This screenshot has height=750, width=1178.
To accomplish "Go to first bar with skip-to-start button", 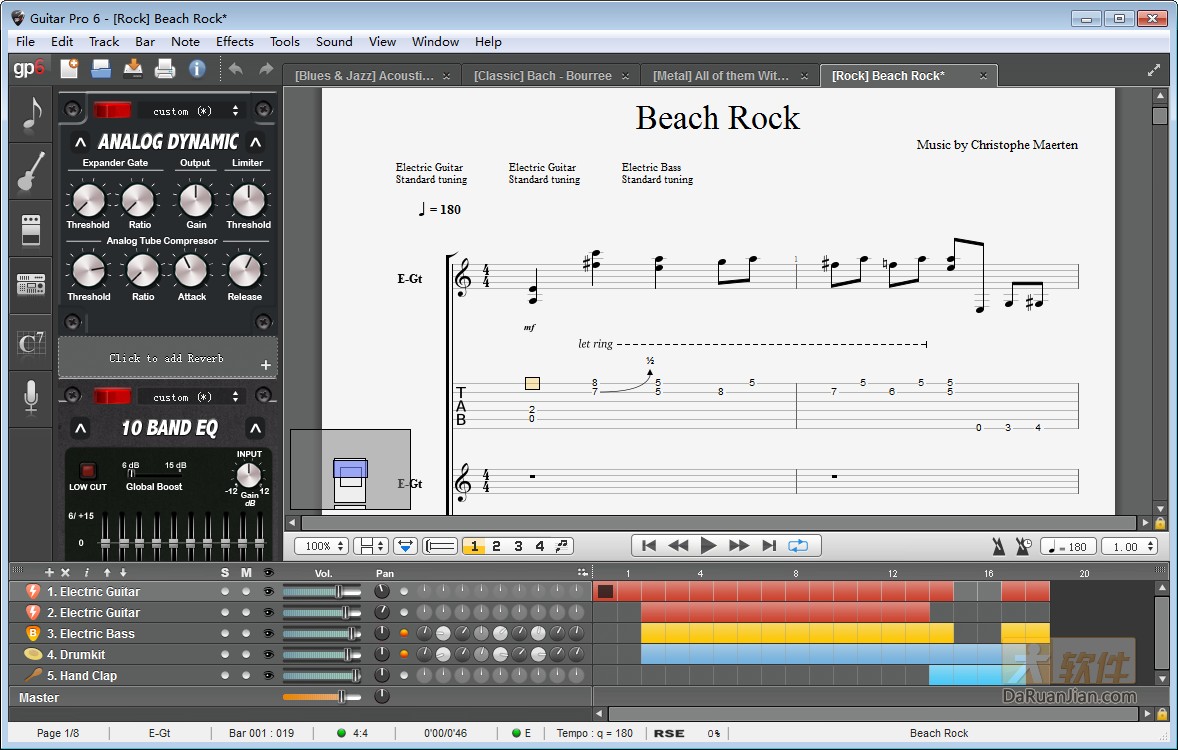I will point(649,546).
